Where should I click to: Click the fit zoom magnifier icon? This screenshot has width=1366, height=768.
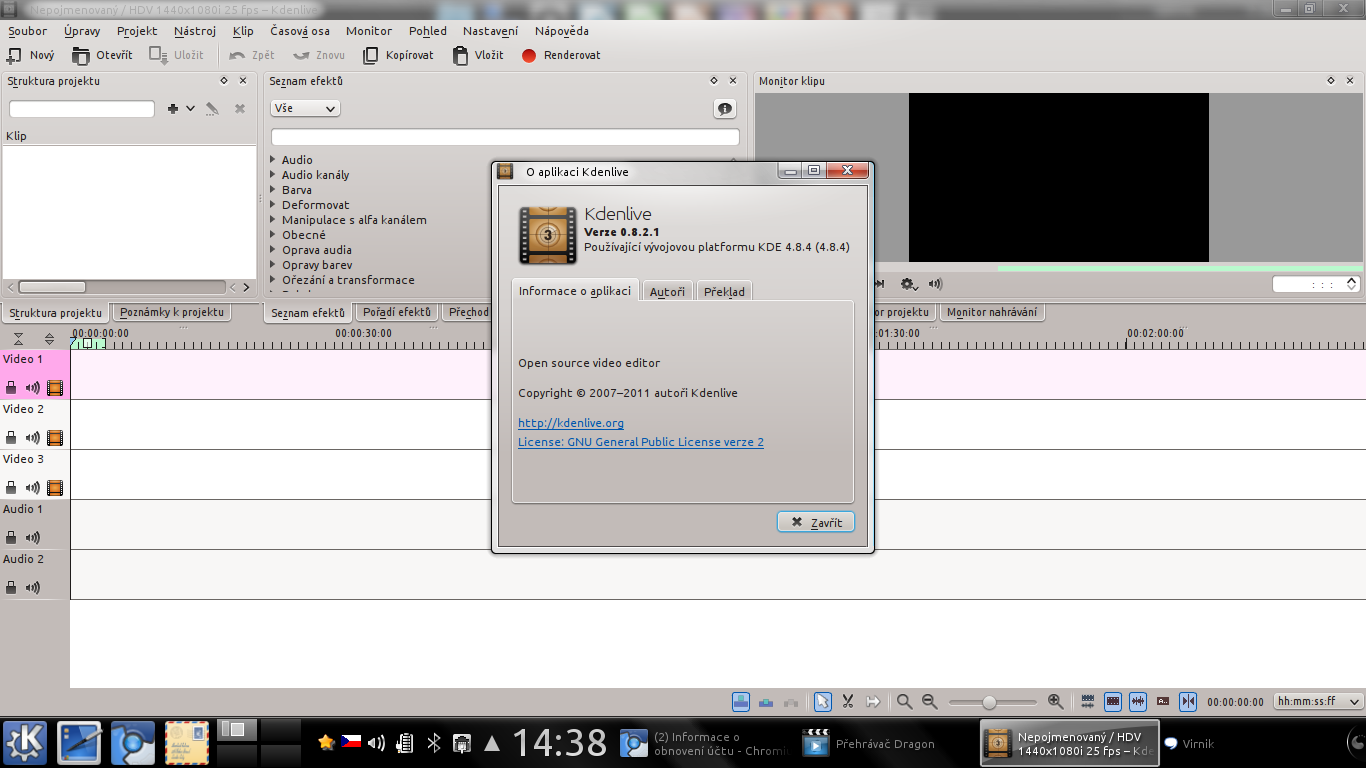click(904, 702)
